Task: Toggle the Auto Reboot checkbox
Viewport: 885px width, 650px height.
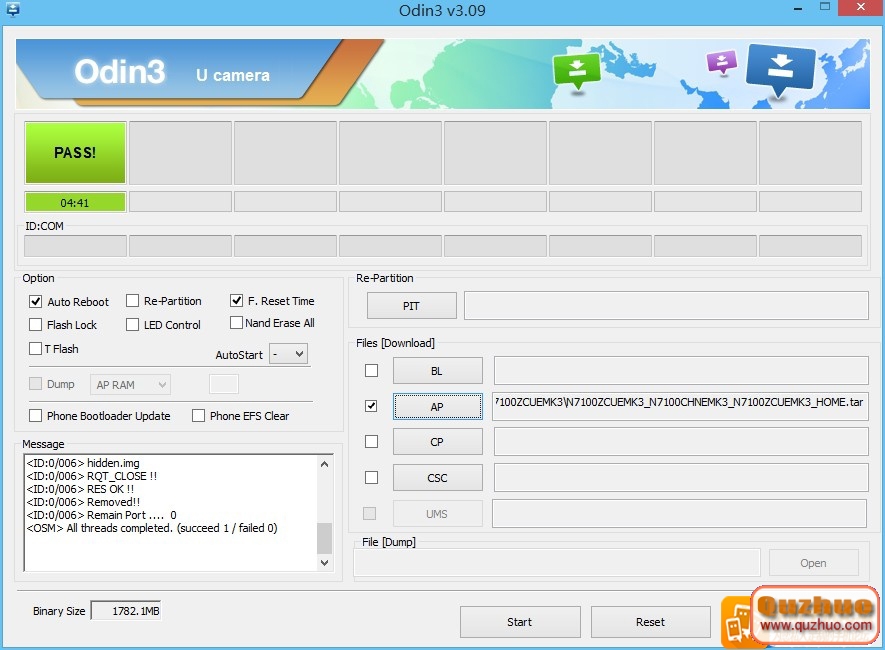Action: pos(36,302)
